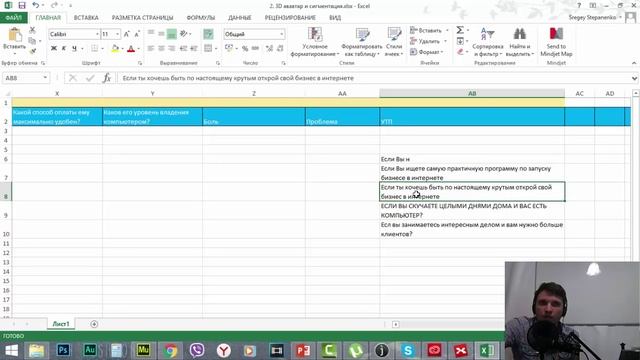Click the decrease indent icon
Screen dimensions: 640x360
pyautogui.click(x=183, y=49)
